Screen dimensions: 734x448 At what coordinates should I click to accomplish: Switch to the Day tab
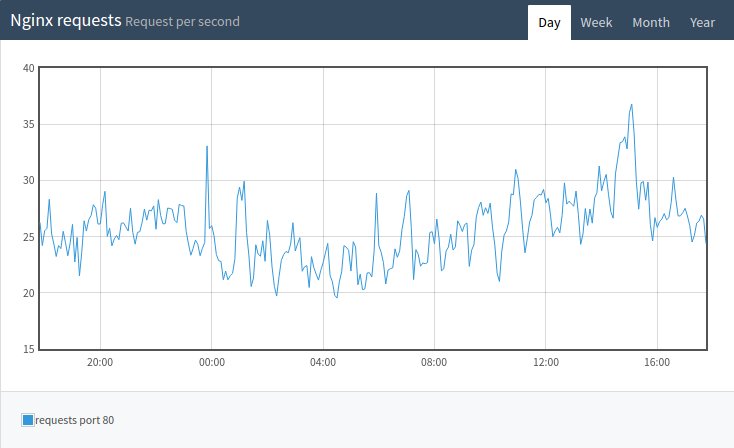549,22
